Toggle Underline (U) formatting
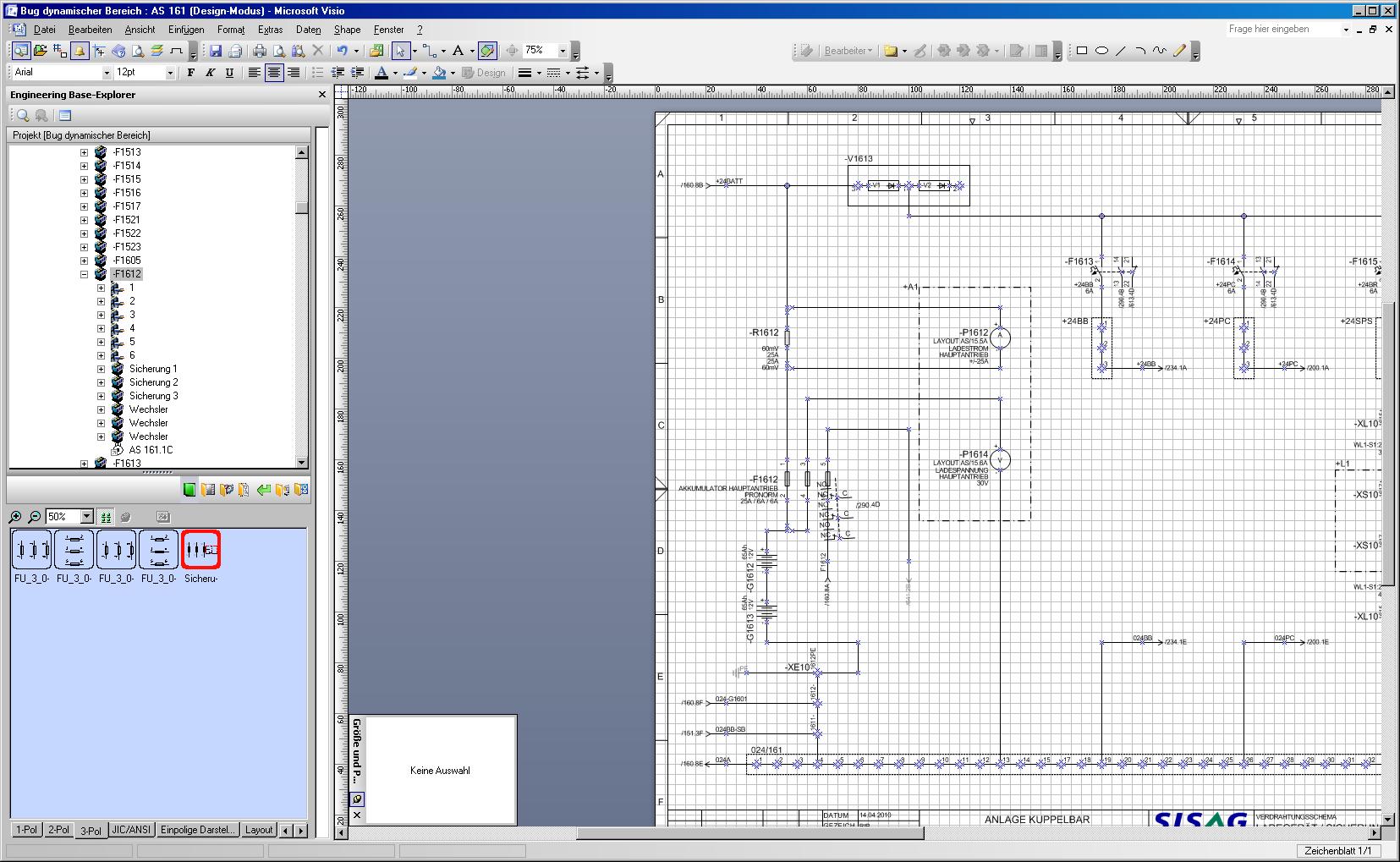Screen dimensions: 1400x862 (229, 73)
